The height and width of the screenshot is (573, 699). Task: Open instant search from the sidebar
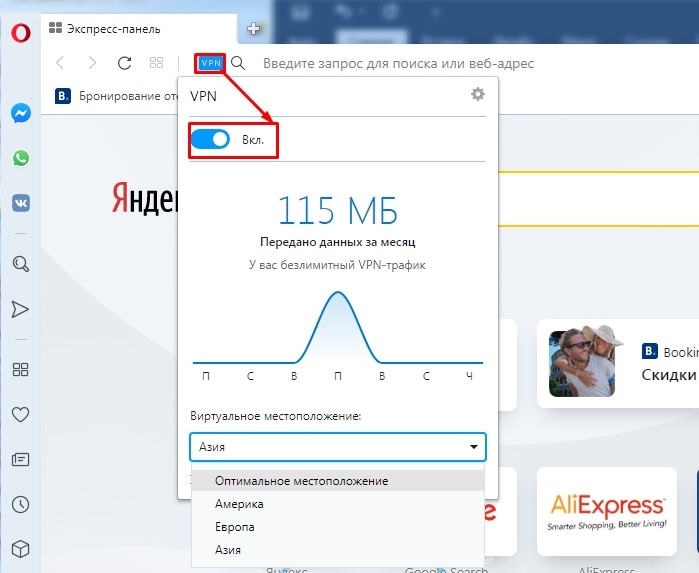tap(21, 264)
